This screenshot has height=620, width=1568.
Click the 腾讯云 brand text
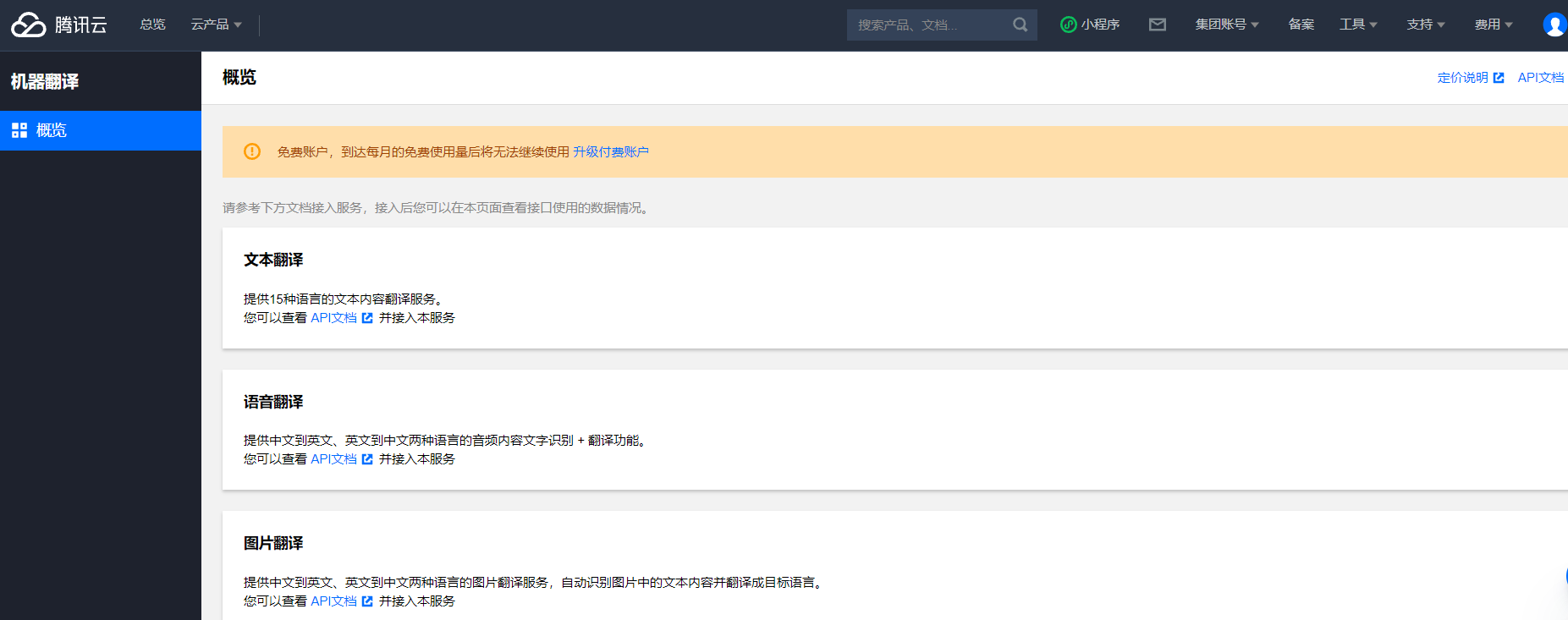[x=81, y=25]
